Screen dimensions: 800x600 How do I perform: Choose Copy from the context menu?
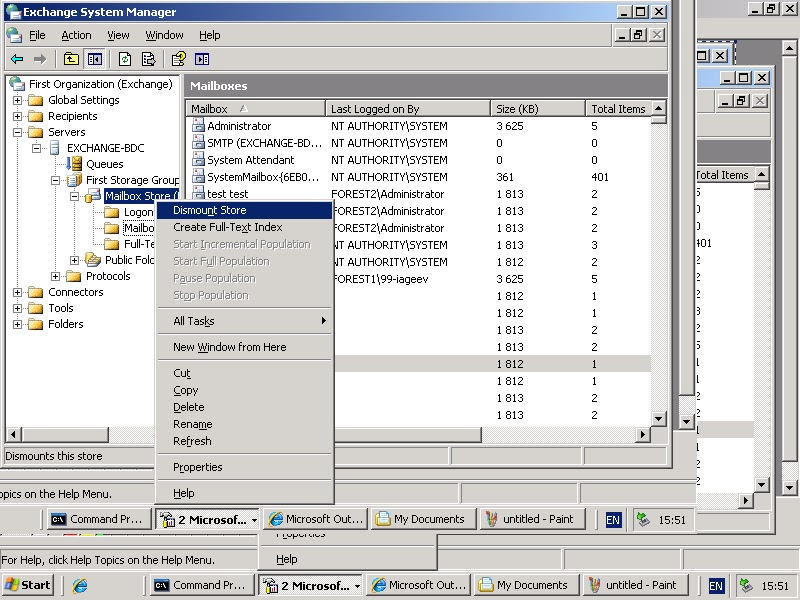point(244,390)
